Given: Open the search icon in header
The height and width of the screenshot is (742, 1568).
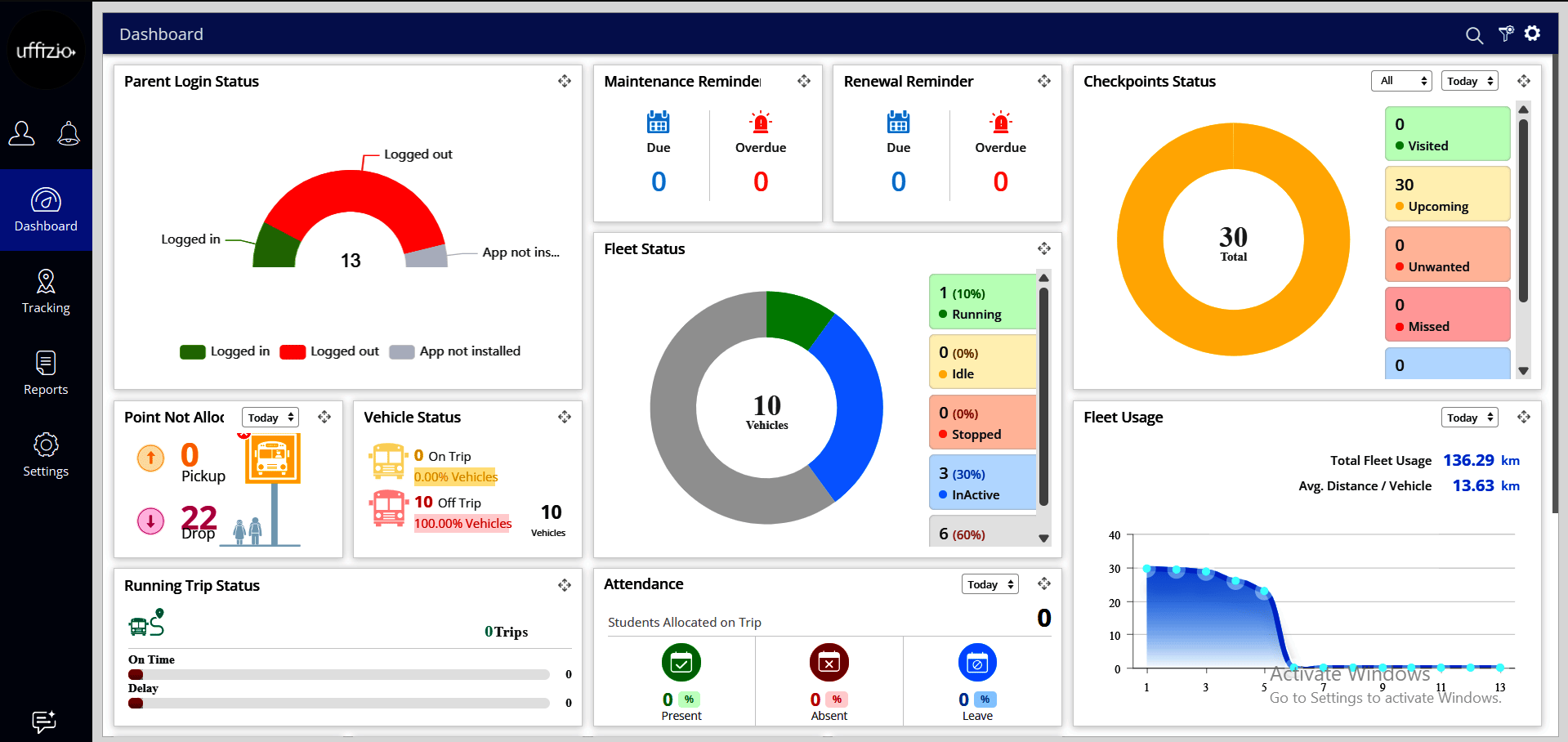Looking at the screenshot, I should 1474,35.
